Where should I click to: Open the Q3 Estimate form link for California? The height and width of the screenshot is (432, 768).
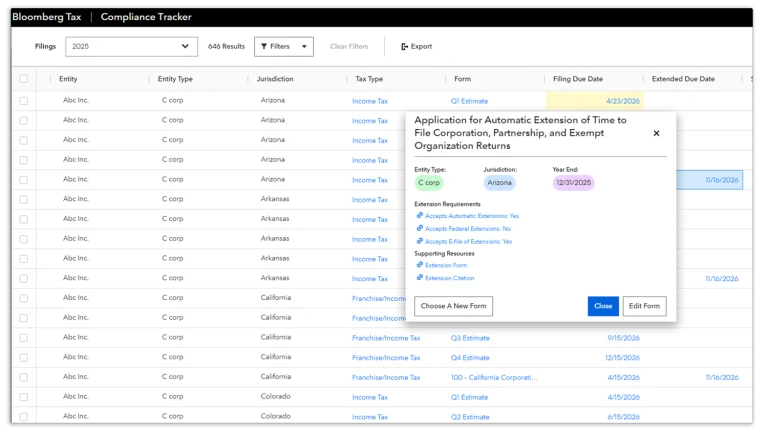(x=470, y=338)
